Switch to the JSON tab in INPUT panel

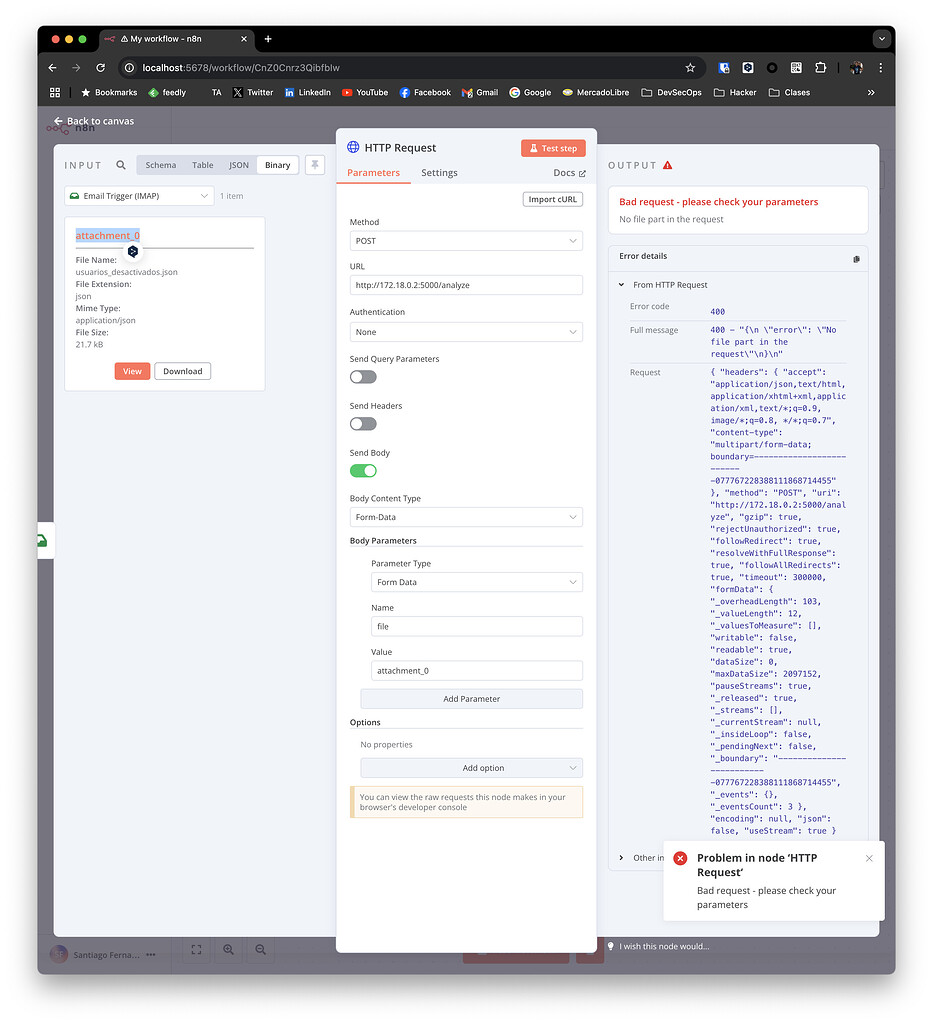(x=239, y=165)
